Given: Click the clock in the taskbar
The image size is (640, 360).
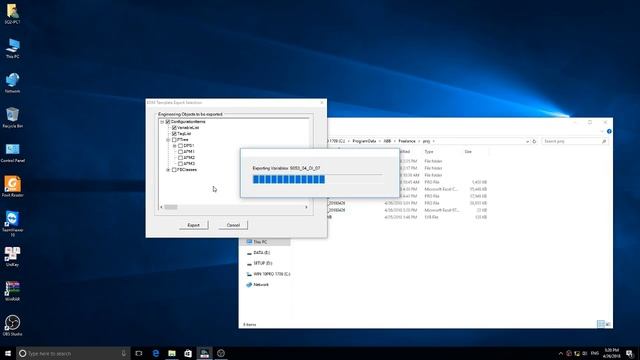Looking at the screenshot, I should (x=612, y=353).
